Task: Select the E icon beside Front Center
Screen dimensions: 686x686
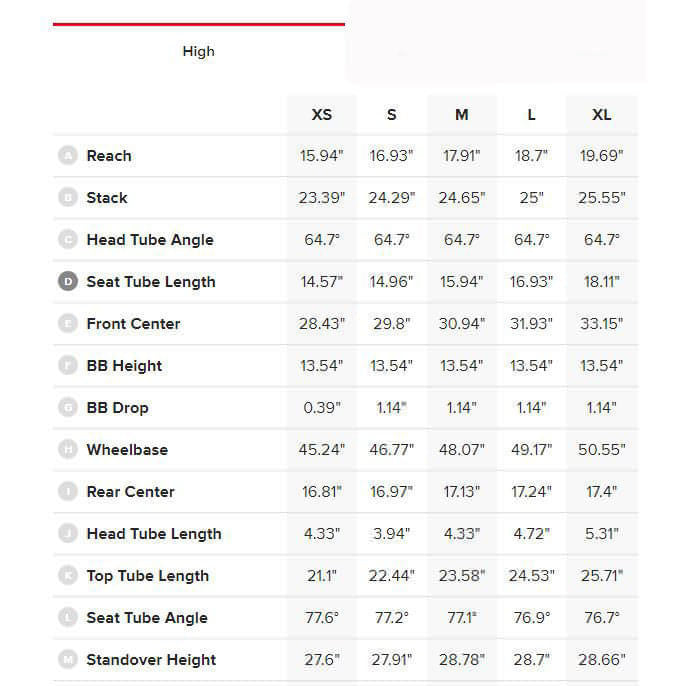Action: tap(68, 324)
